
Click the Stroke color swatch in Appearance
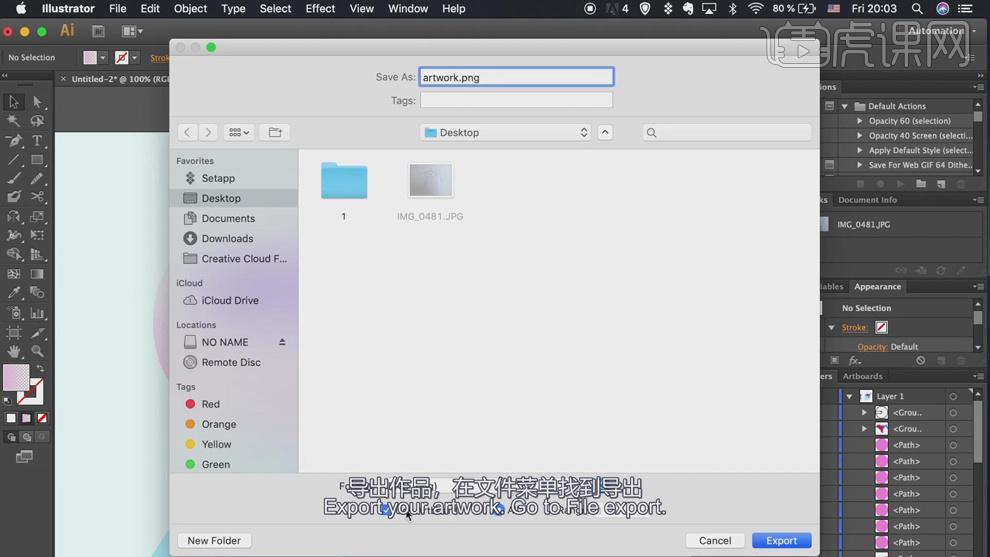coord(881,327)
